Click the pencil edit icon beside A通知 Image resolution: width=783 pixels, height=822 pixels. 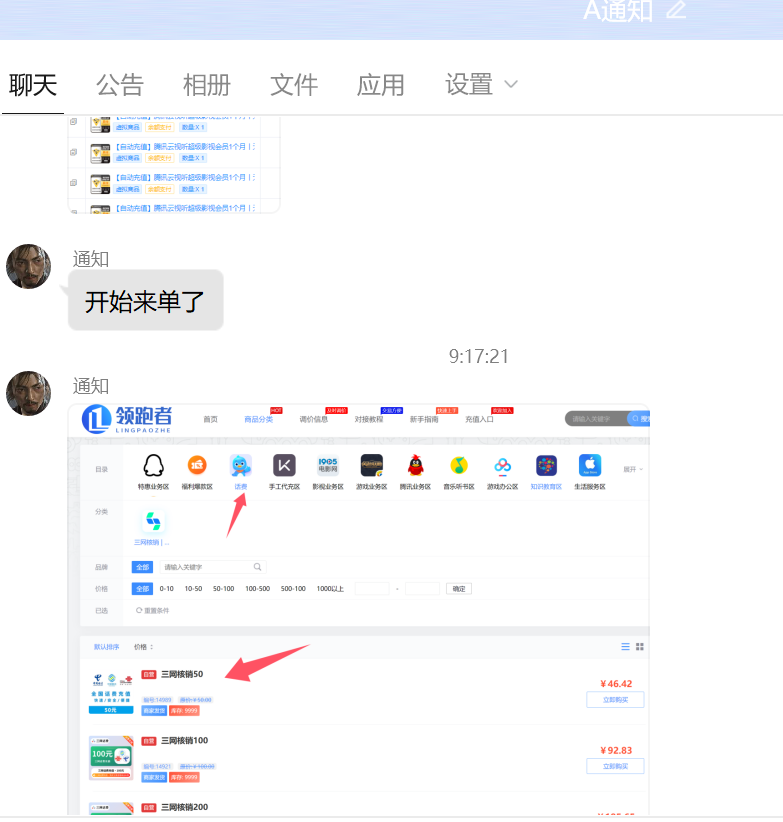click(677, 10)
